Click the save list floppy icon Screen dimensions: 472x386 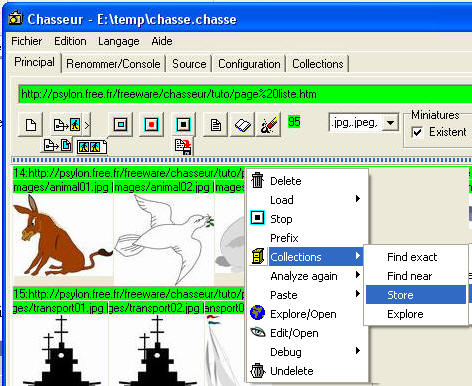click(184, 147)
